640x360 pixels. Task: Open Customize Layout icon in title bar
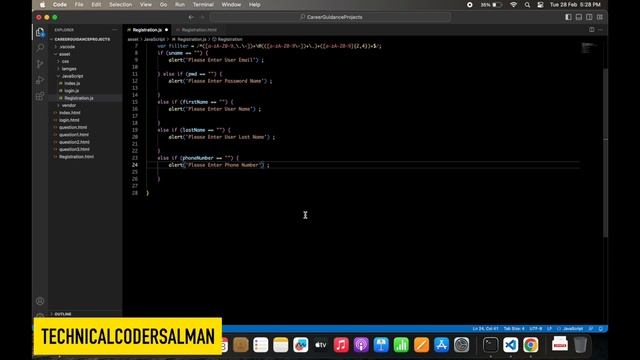click(x=600, y=17)
